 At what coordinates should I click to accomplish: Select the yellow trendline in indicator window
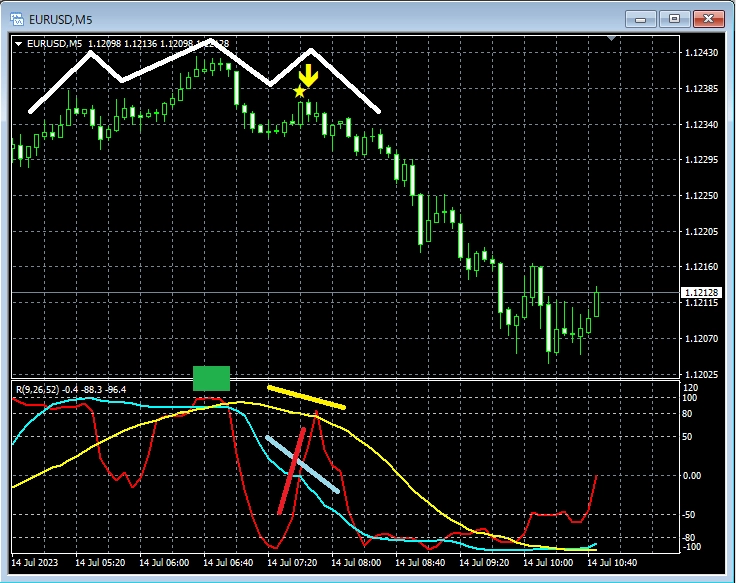pyautogui.click(x=306, y=397)
